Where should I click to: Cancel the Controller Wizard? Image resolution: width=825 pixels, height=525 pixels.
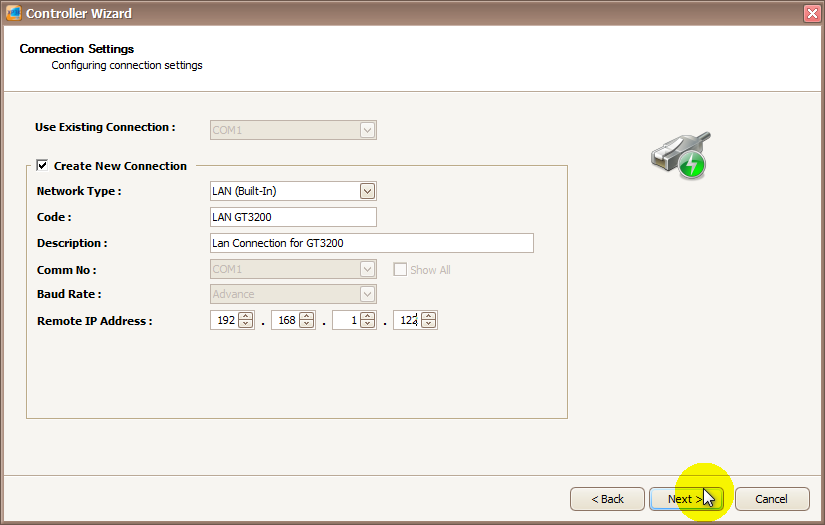pyautogui.click(x=771, y=499)
